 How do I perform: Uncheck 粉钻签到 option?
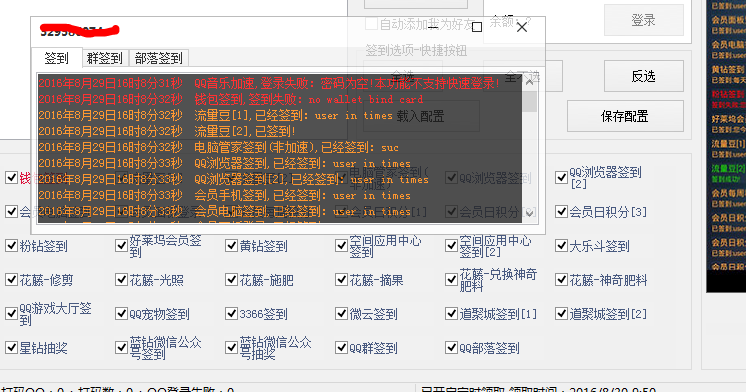(11, 246)
